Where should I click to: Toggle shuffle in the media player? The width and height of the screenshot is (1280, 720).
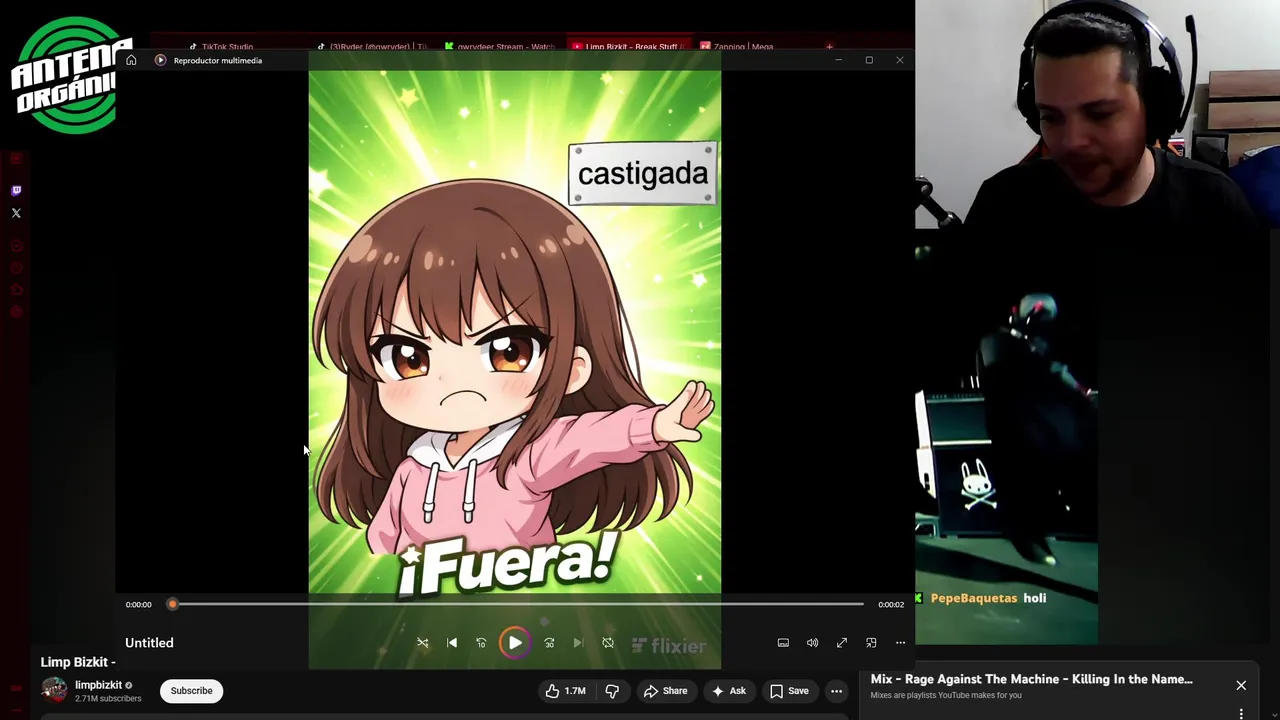pyautogui.click(x=422, y=643)
